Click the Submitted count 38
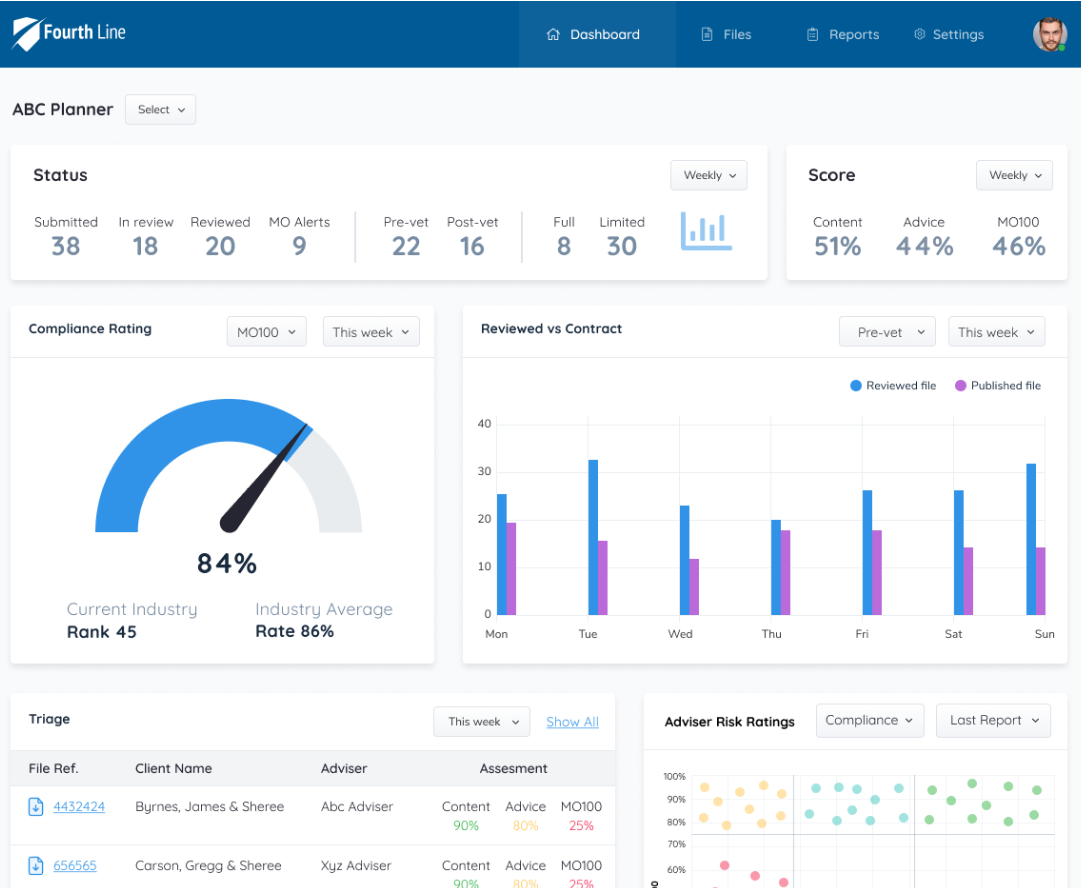Screen dimensions: 1081x888 66,246
